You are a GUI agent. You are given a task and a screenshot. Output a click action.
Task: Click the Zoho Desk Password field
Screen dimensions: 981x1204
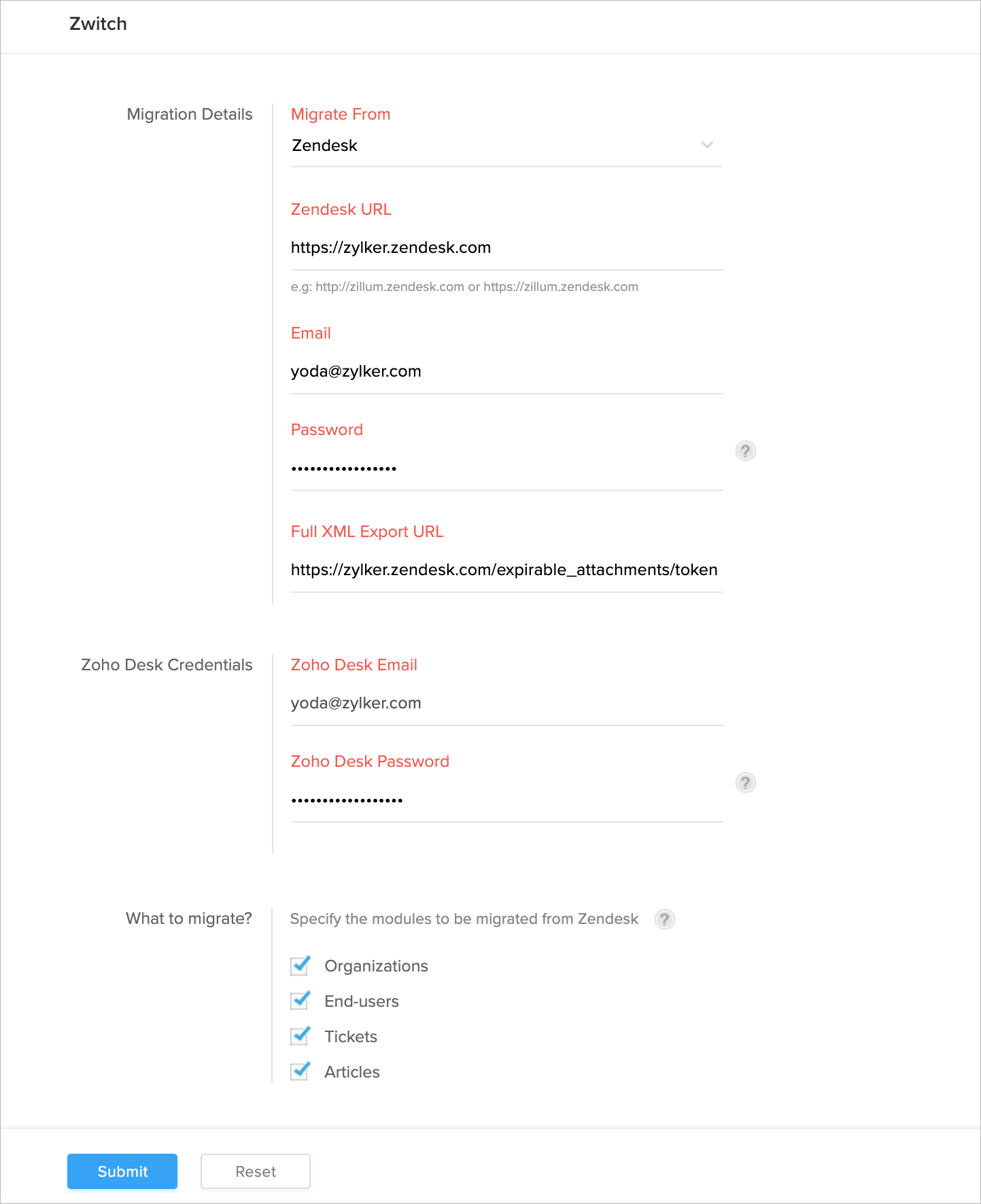point(506,800)
